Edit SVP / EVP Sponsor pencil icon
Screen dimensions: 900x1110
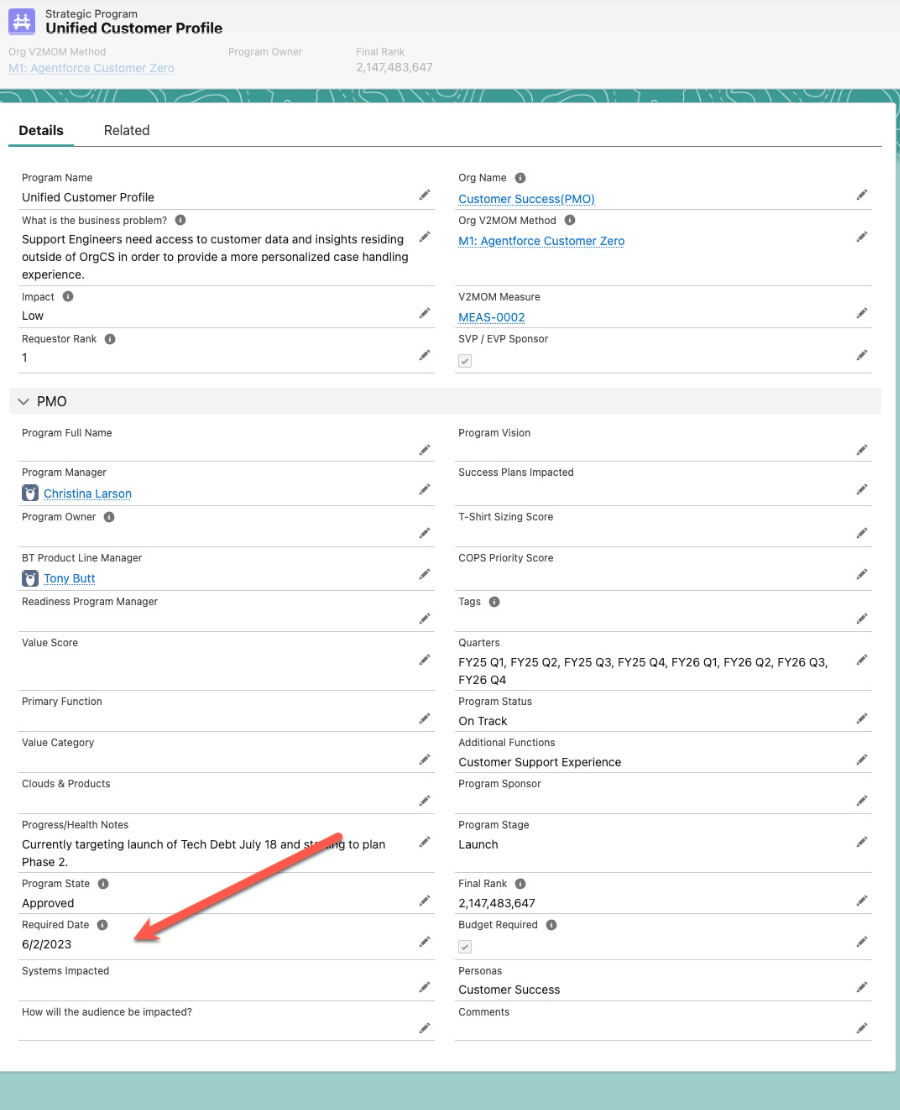pos(862,355)
